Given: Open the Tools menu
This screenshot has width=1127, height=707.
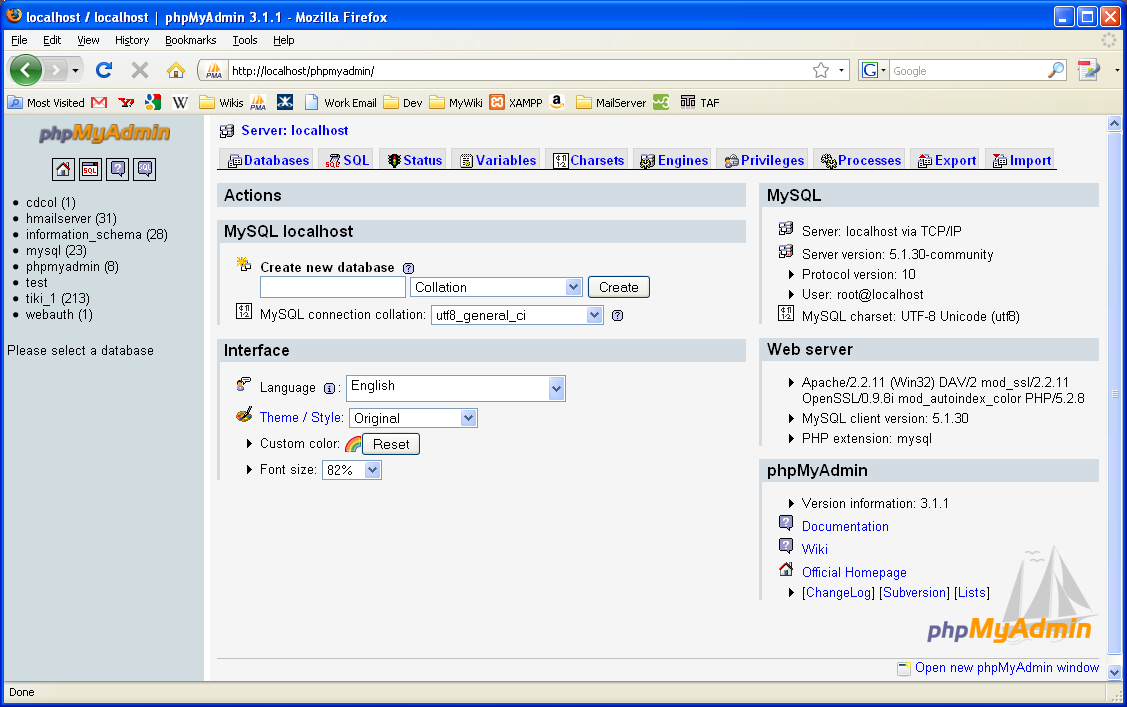Looking at the screenshot, I should [x=244, y=40].
